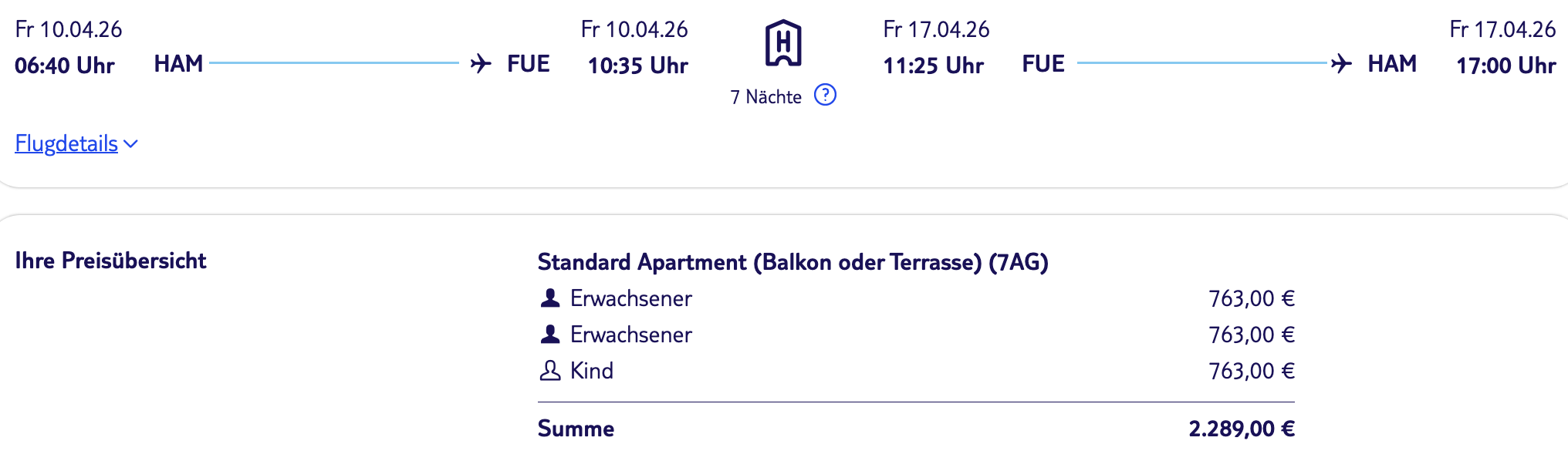Screen dimensions: 1568x461
Task: Click the person icon of the second Erwachsener
Action: tap(550, 335)
